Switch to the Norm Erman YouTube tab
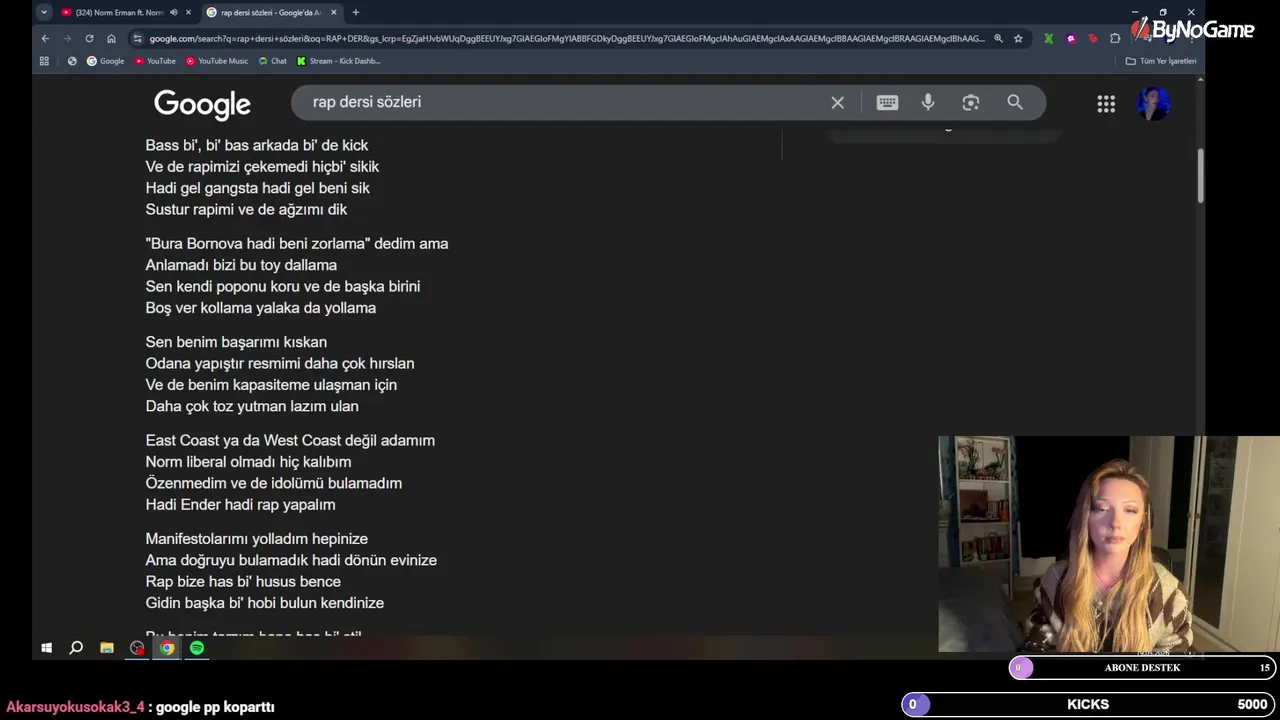 pos(118,12)
